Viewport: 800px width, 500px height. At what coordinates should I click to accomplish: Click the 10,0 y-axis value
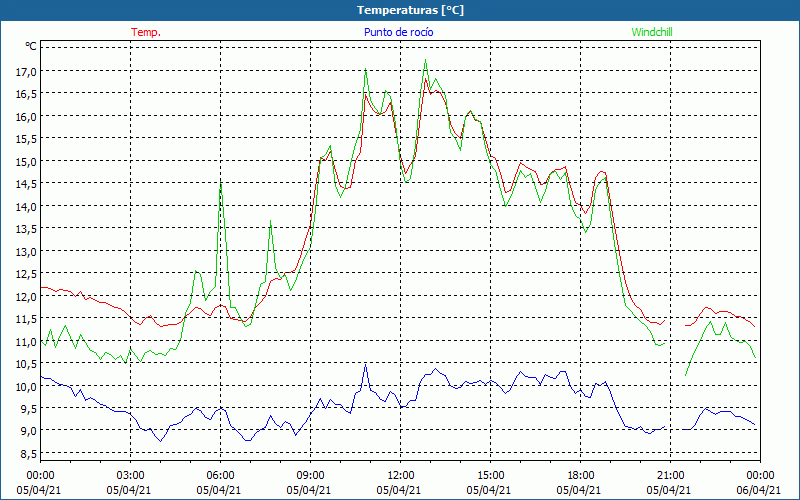26,387
